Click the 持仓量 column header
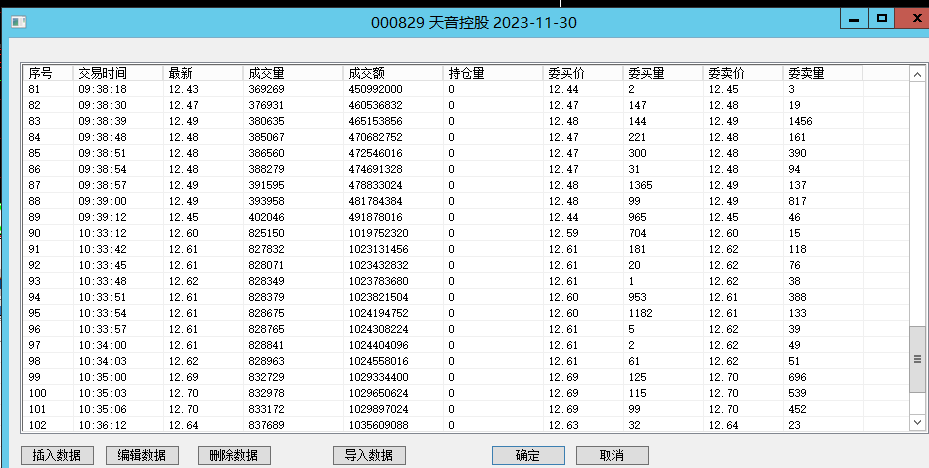The height and width of the screenshot is (468, 929). 493,73
